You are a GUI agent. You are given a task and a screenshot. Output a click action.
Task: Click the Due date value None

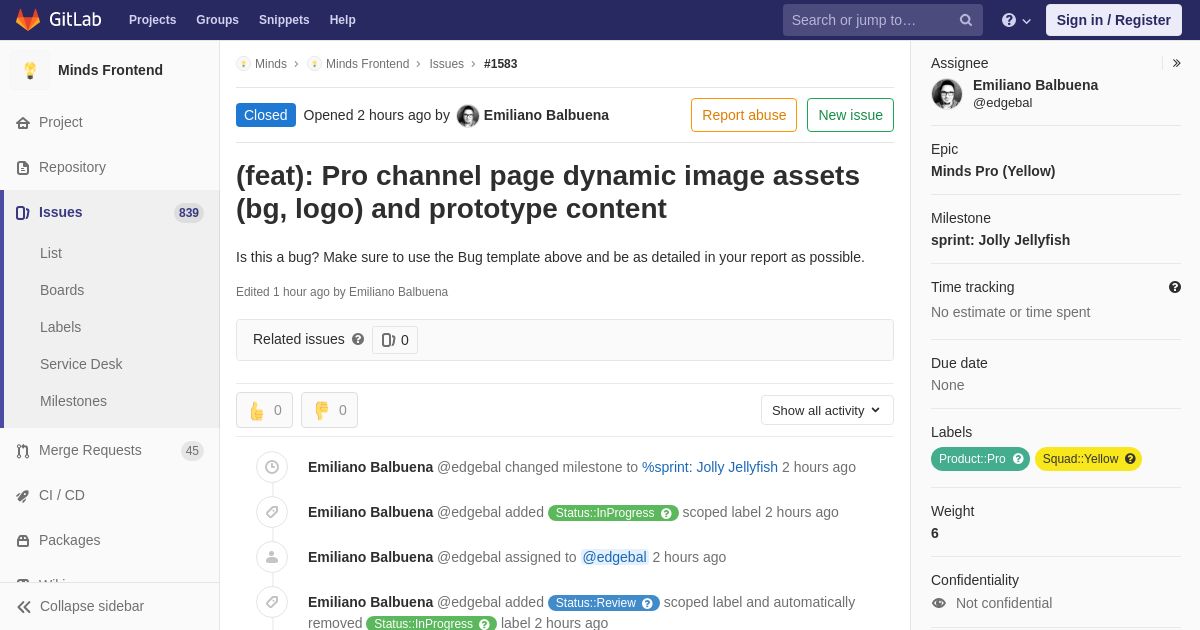click(948, 385)
